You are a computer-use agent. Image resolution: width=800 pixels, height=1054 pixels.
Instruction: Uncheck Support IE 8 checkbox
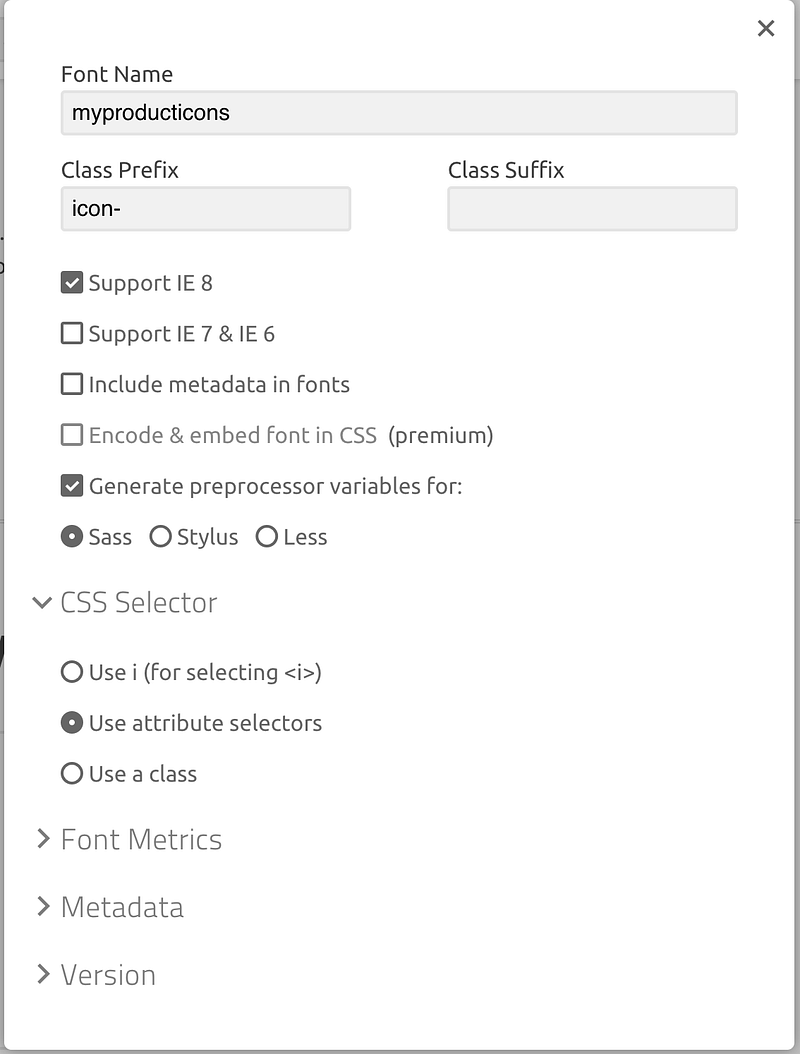coord(72,283)
